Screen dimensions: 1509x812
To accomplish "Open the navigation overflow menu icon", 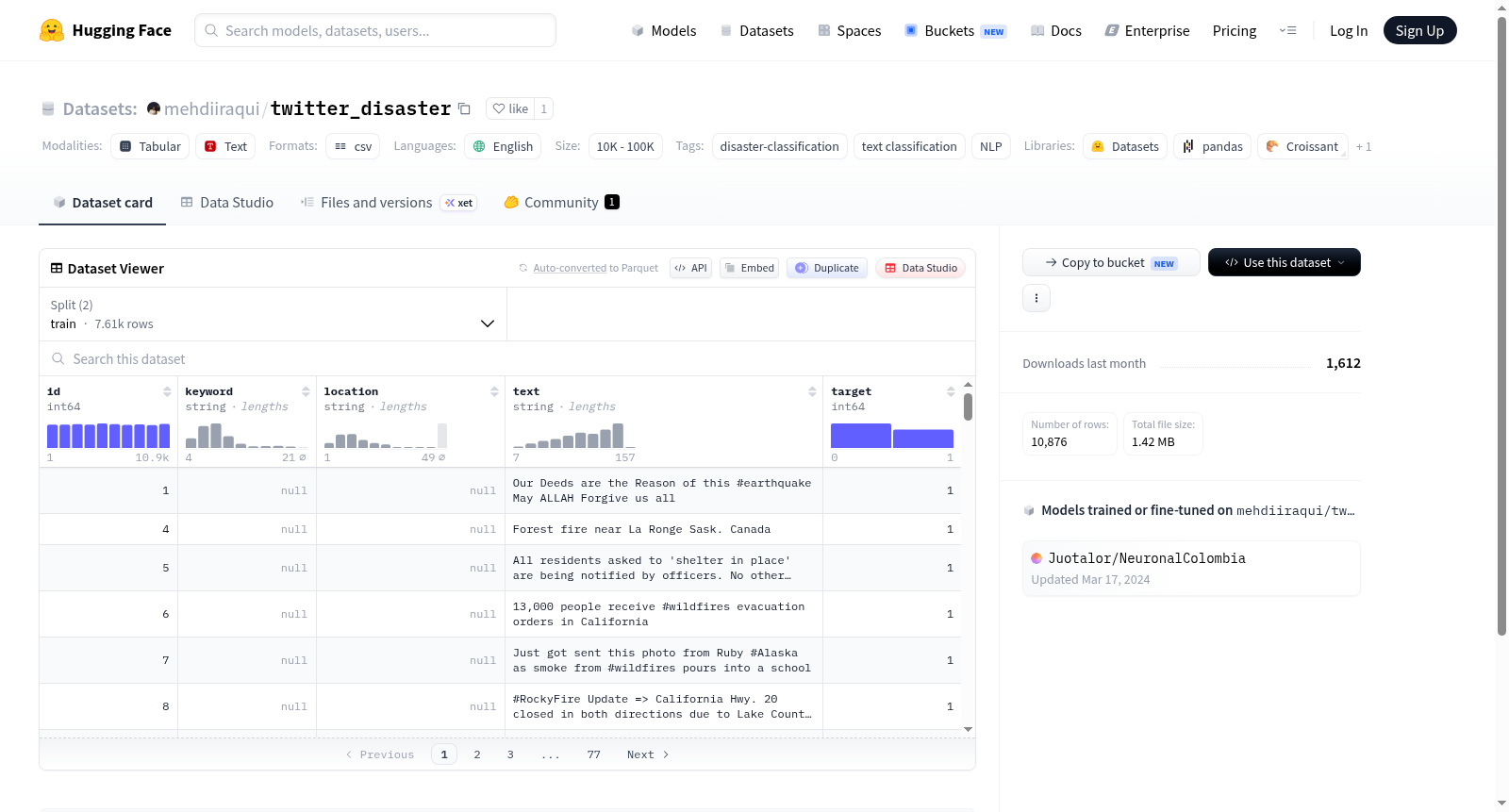I will [x=1287, y=30].
